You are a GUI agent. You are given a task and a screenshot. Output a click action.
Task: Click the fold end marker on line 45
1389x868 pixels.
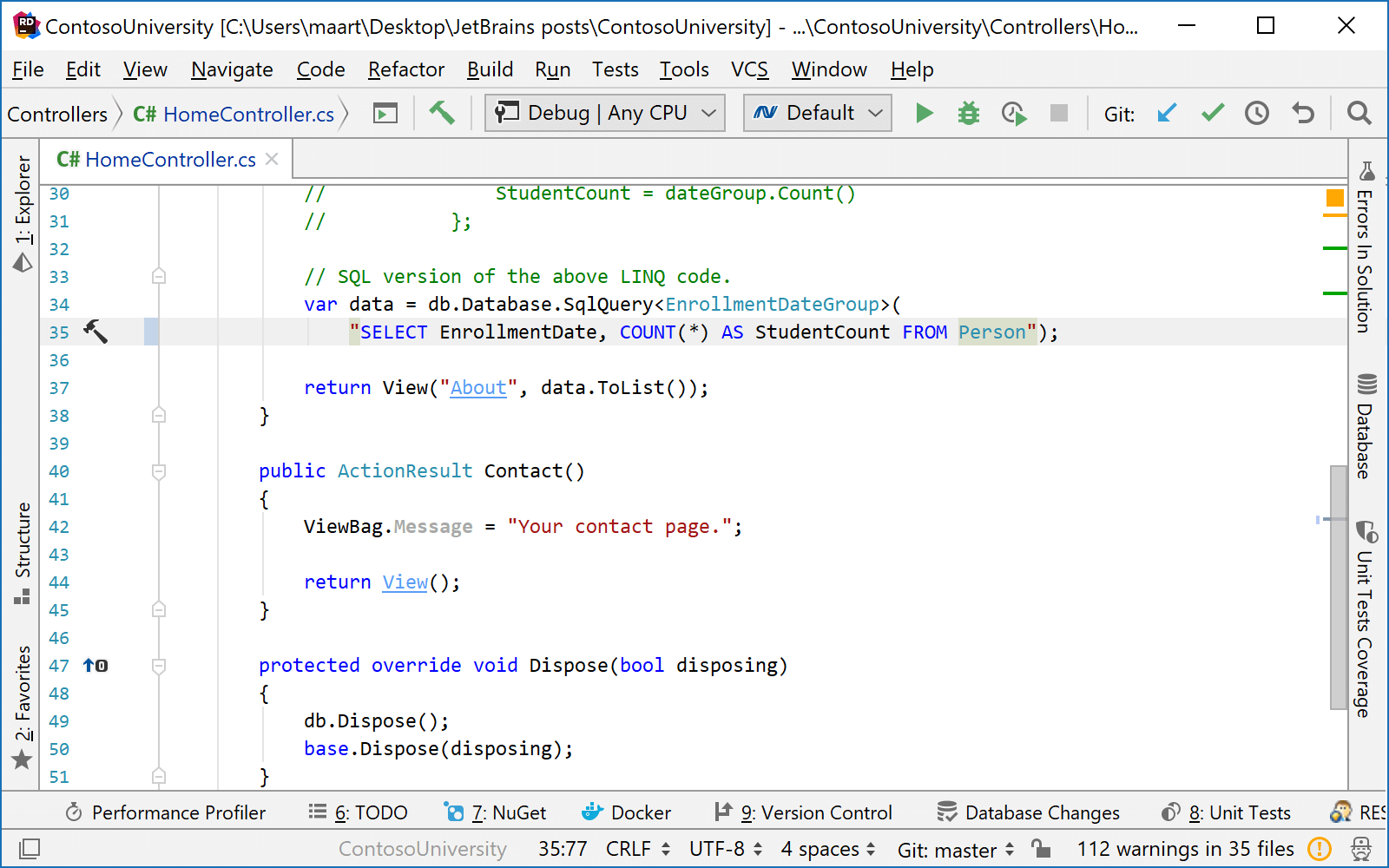point(159,610)
